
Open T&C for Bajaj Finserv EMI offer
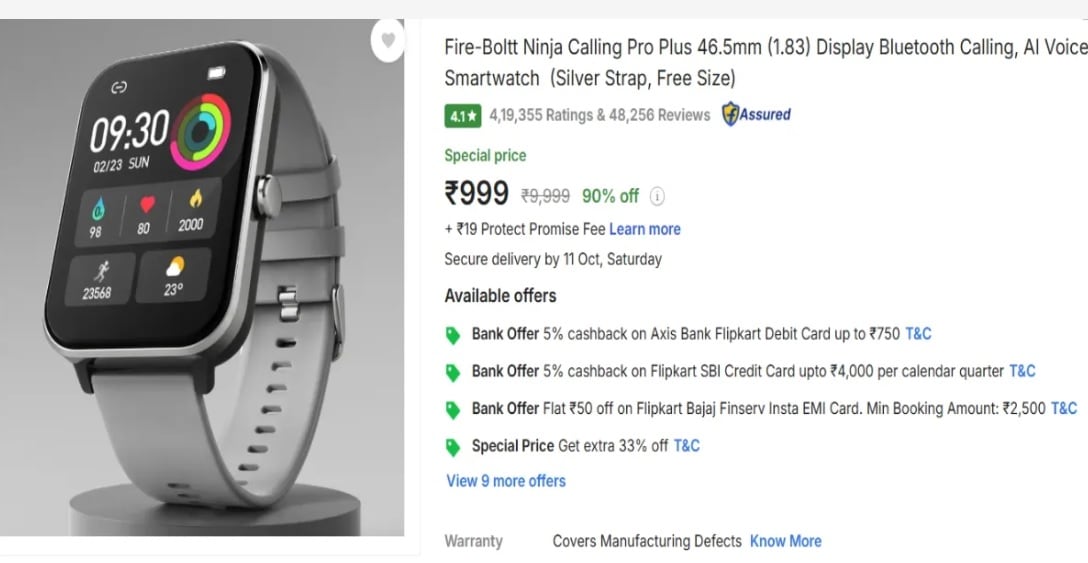pos(1064,408)
